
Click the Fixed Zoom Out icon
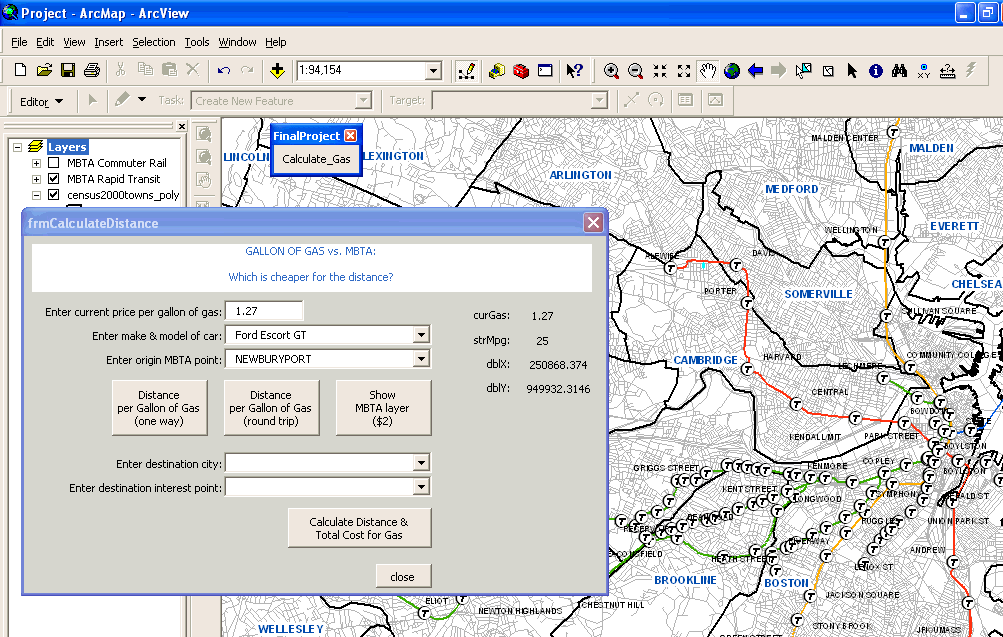pyautogui.click(x=684, y=70)
